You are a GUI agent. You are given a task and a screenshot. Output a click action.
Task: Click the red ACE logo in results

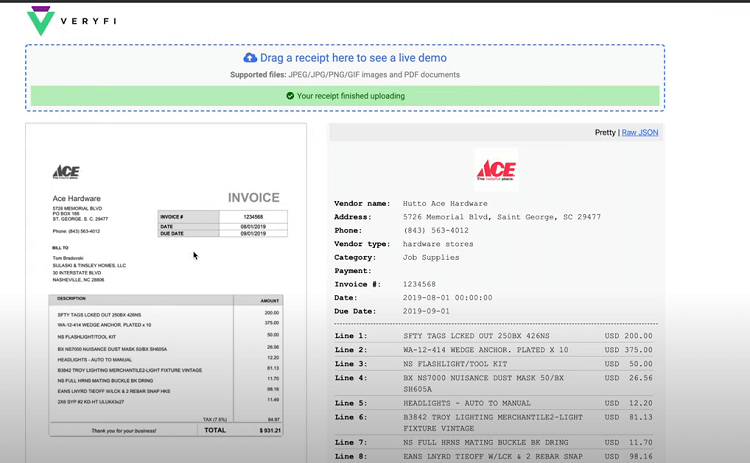(496, 170)
